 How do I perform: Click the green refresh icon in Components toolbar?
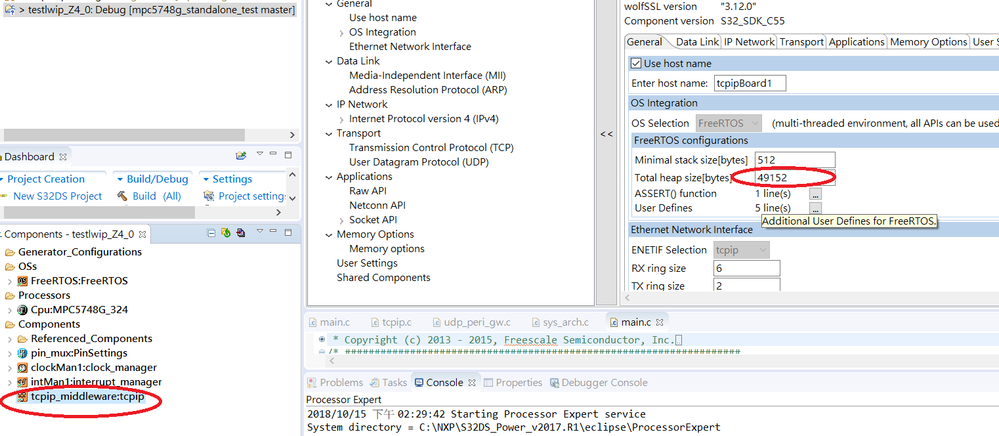click(x=226, y=234)
